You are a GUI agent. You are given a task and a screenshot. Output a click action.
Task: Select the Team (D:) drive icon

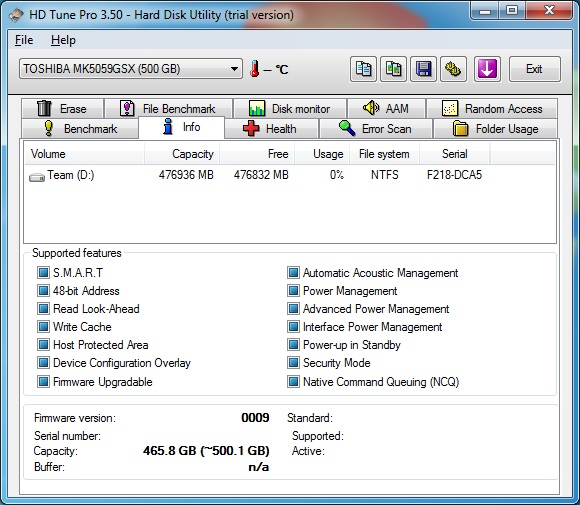tap(37, 177)
